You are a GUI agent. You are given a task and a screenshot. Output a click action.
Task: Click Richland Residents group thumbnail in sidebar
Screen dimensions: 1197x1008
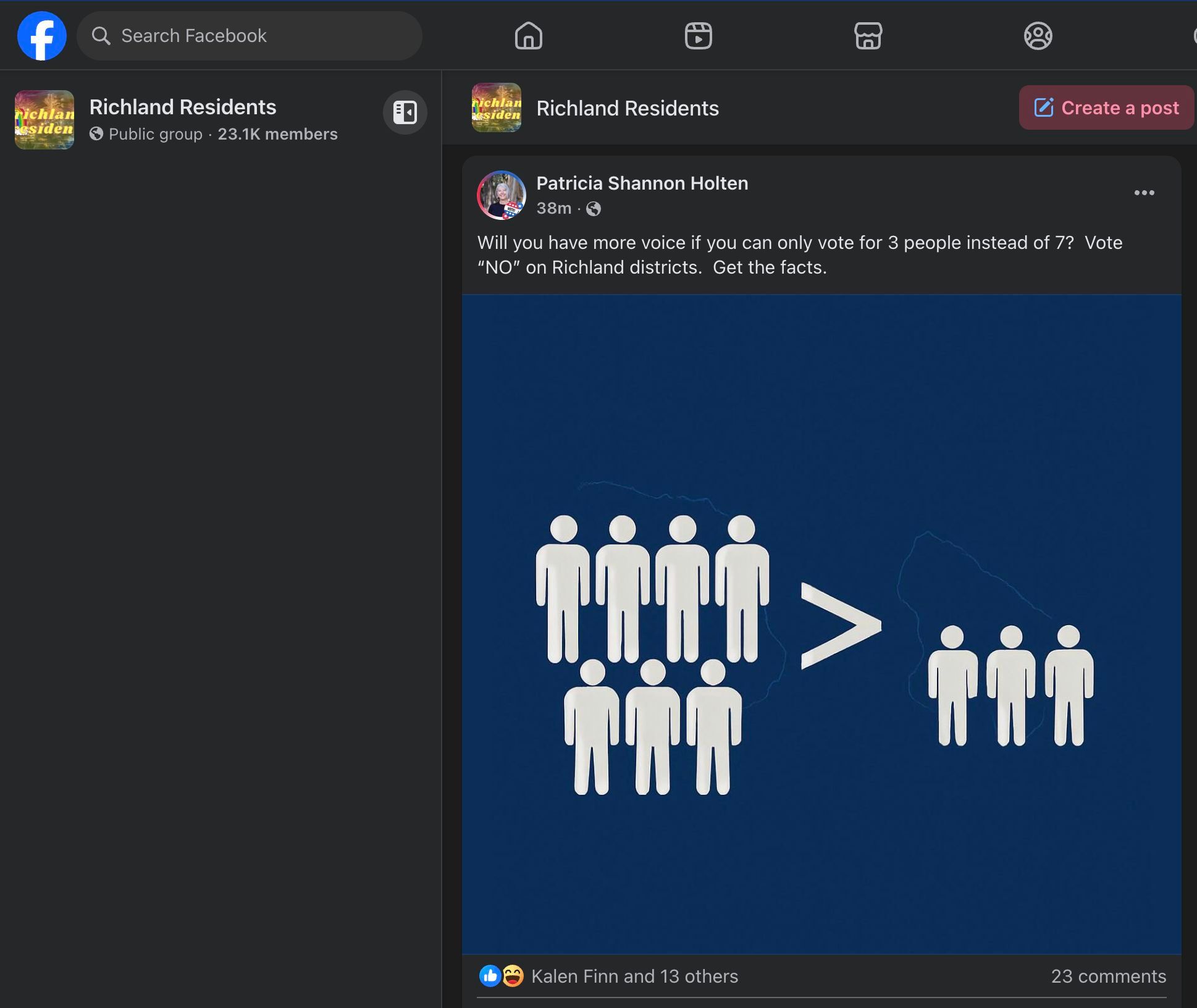click(x=44, y=120)
